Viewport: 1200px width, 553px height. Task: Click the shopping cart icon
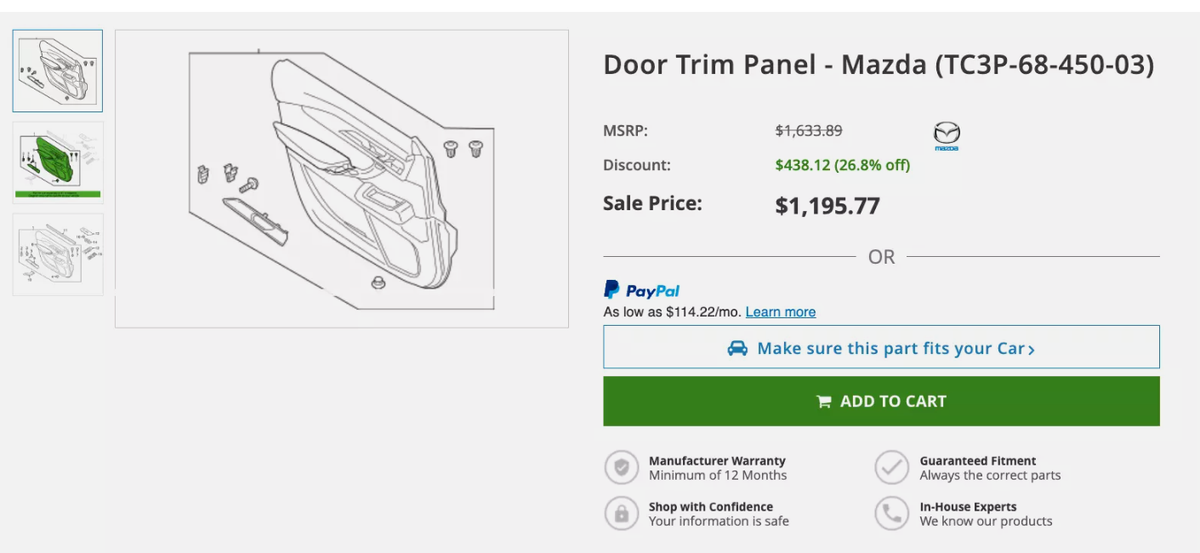824,401
